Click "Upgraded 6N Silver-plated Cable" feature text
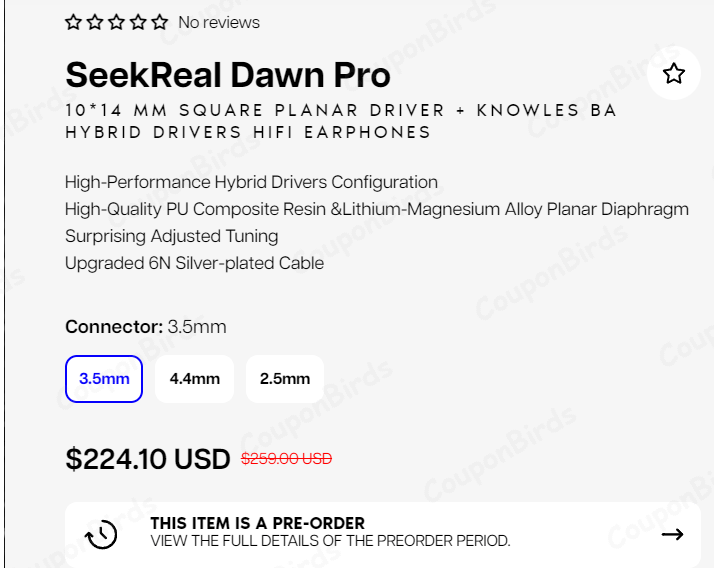 [194, 263]
